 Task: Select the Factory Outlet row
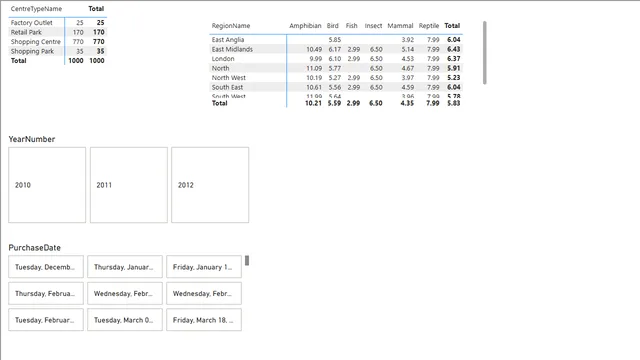pos(58,23)
